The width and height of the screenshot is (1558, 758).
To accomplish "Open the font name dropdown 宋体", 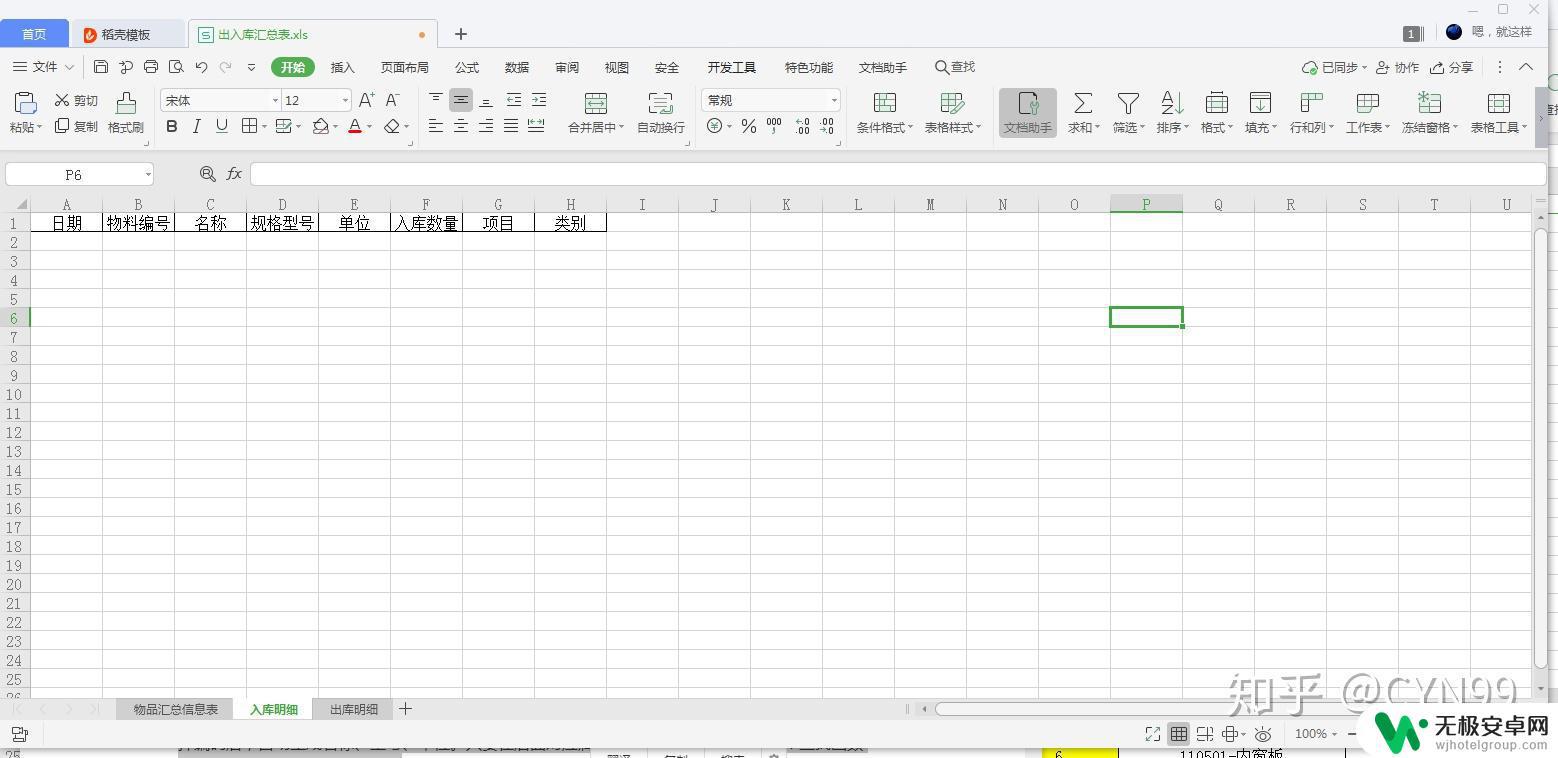I will tap(275, 100).
